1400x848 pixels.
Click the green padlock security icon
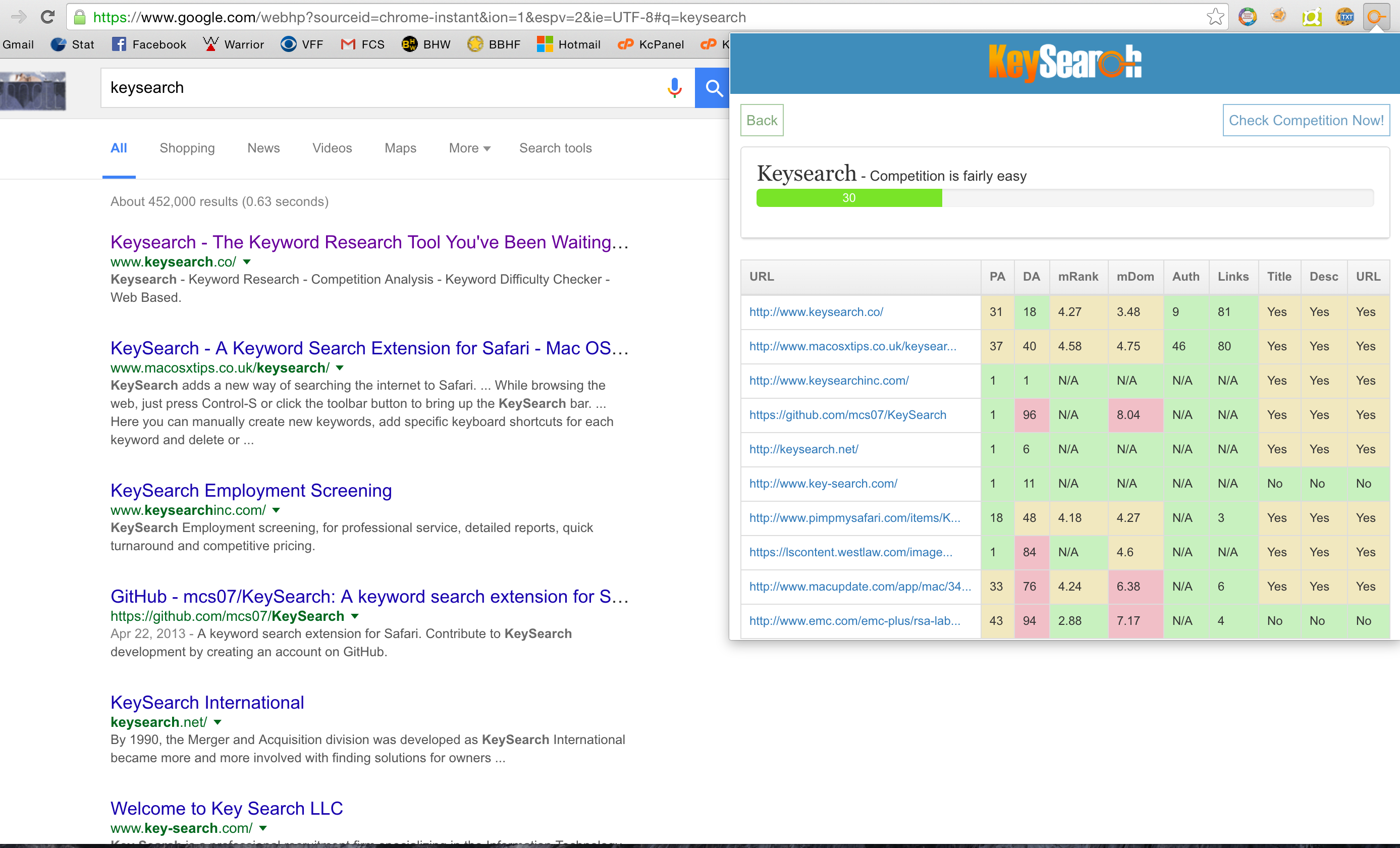click(x=80, y=17)
